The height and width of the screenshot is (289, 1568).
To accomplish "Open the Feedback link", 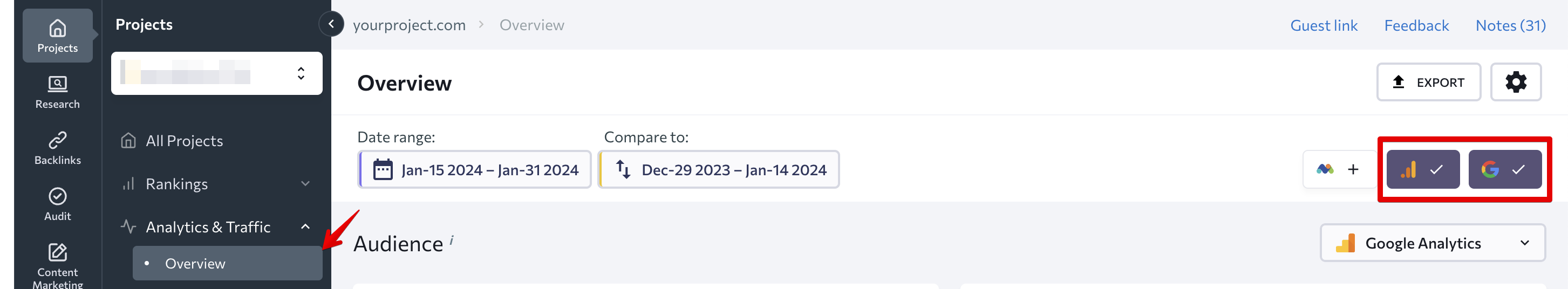I will point(1416,25).
